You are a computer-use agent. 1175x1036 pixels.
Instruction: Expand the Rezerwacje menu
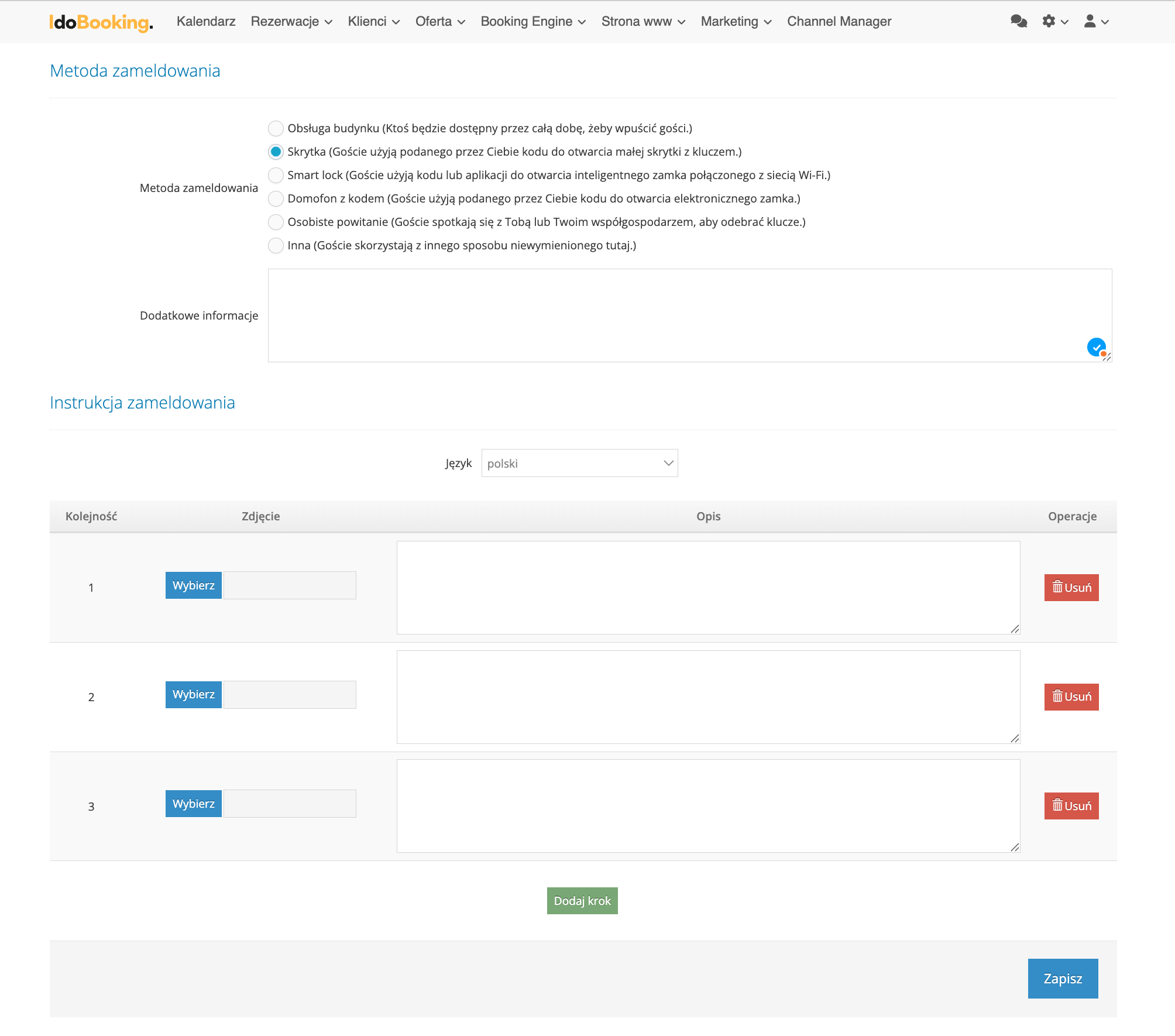291,22
